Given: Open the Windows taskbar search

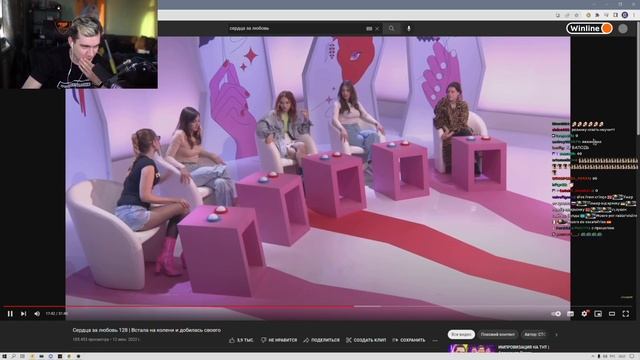Looking at the screenshot, I should point(13,356).
